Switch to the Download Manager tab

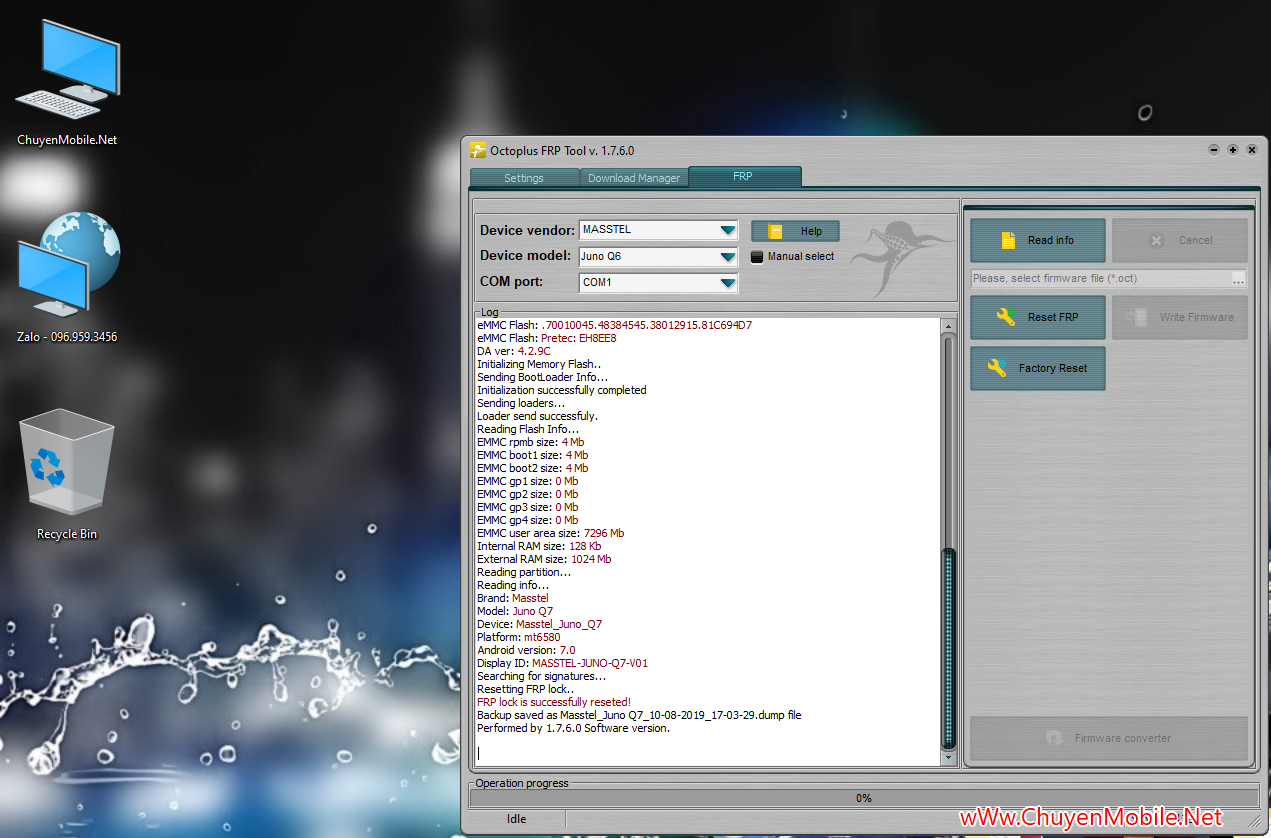click(x=634, y=178)
